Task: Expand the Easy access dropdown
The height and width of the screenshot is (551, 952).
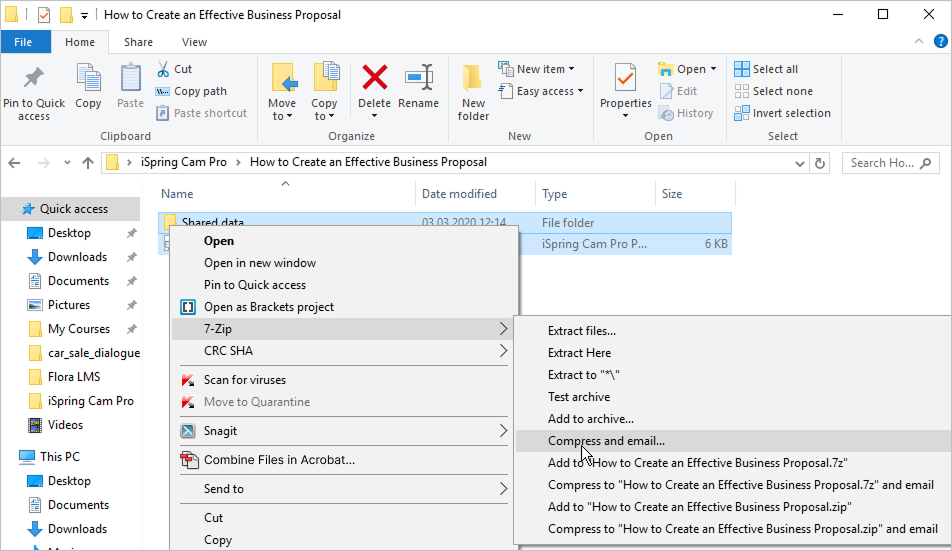Action: point(545,91)
